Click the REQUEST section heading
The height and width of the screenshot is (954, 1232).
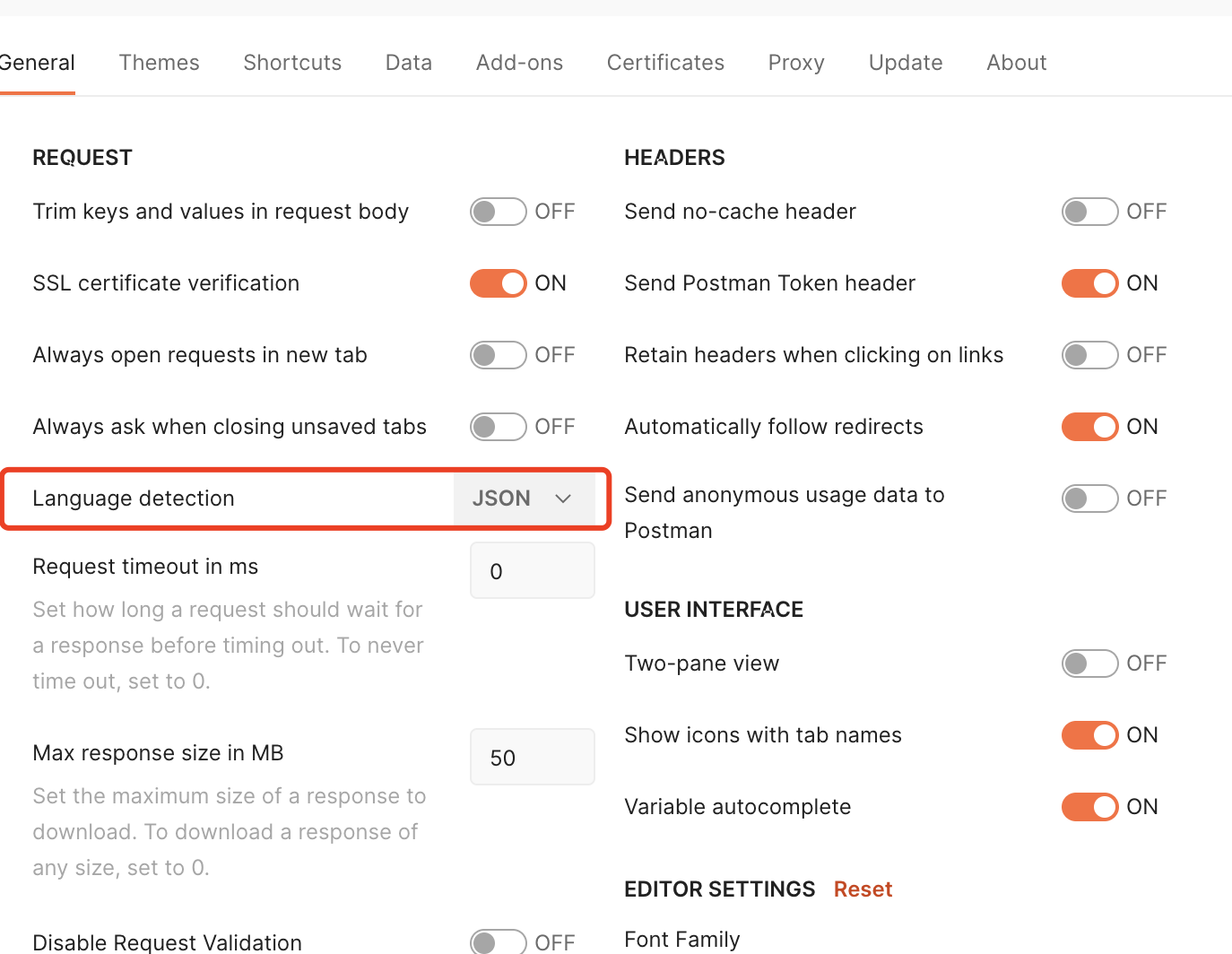pos(82,158)
